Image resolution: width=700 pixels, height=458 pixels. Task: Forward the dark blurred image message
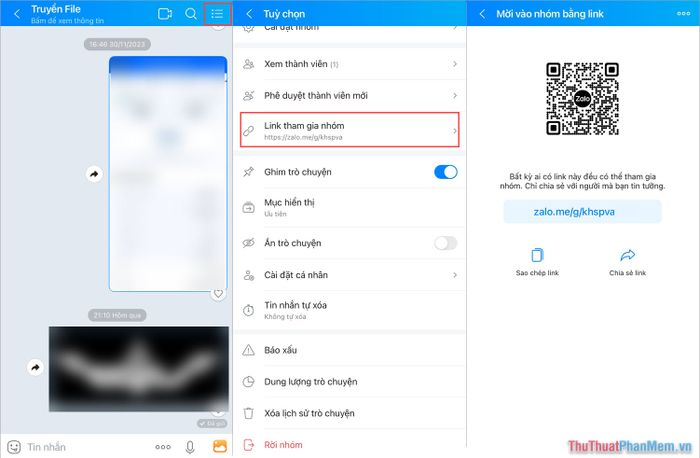(x=35, y=367)
